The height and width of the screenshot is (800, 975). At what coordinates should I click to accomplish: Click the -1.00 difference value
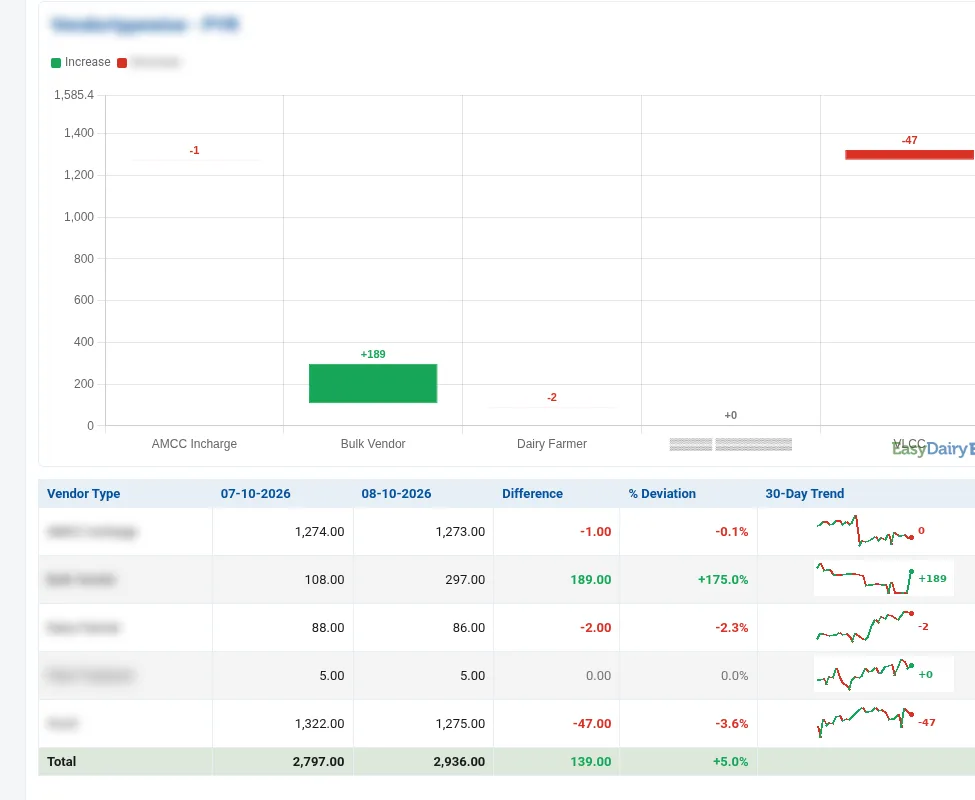pyautogui.click(x=596, y=531)
